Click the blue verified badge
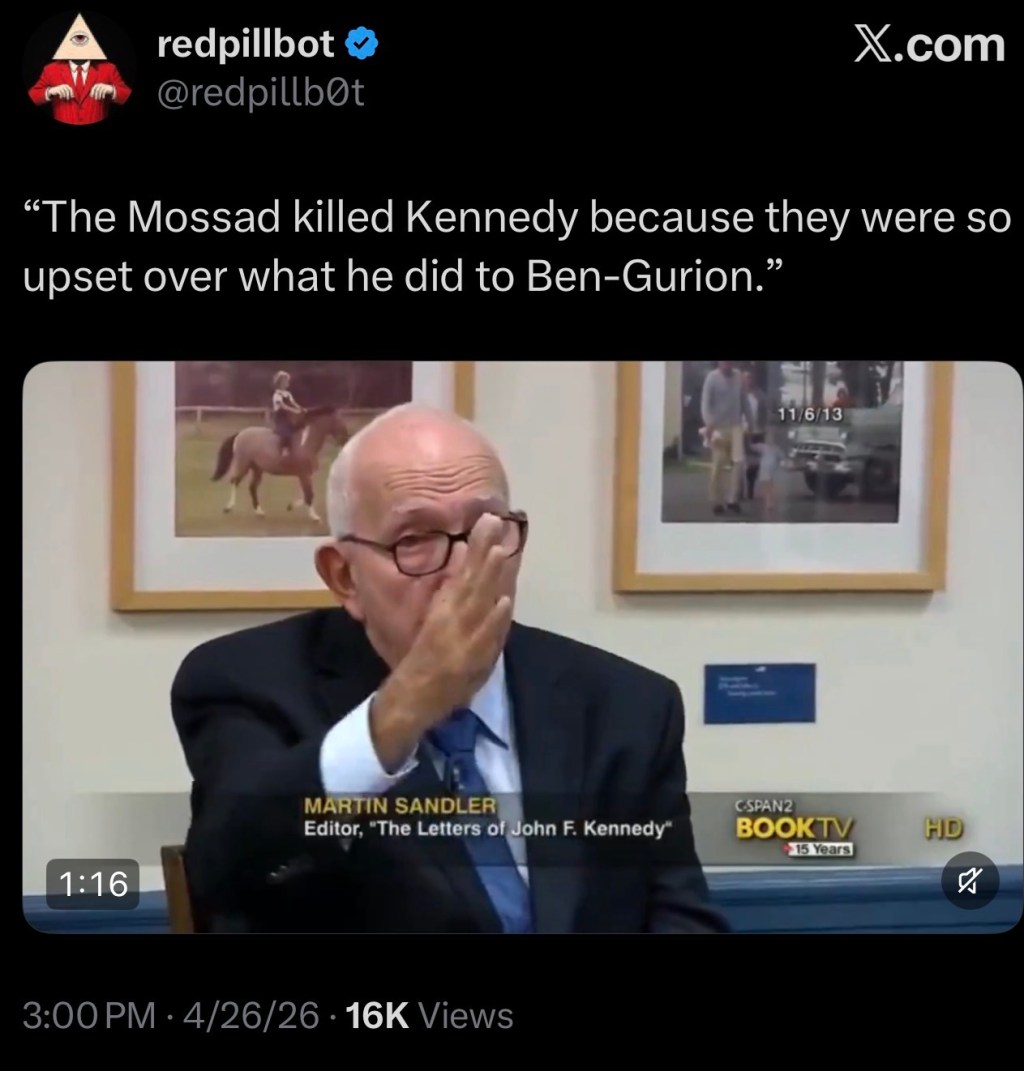Viewport: 1024px width, 1071px height. coord(361,44)
